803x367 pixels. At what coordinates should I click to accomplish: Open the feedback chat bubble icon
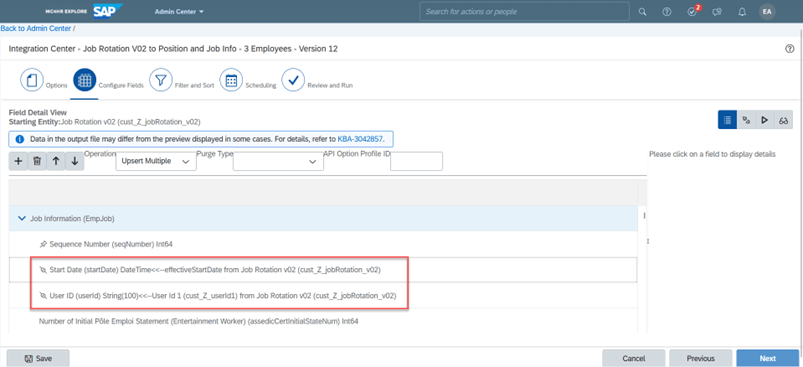[x=717, y=12]
